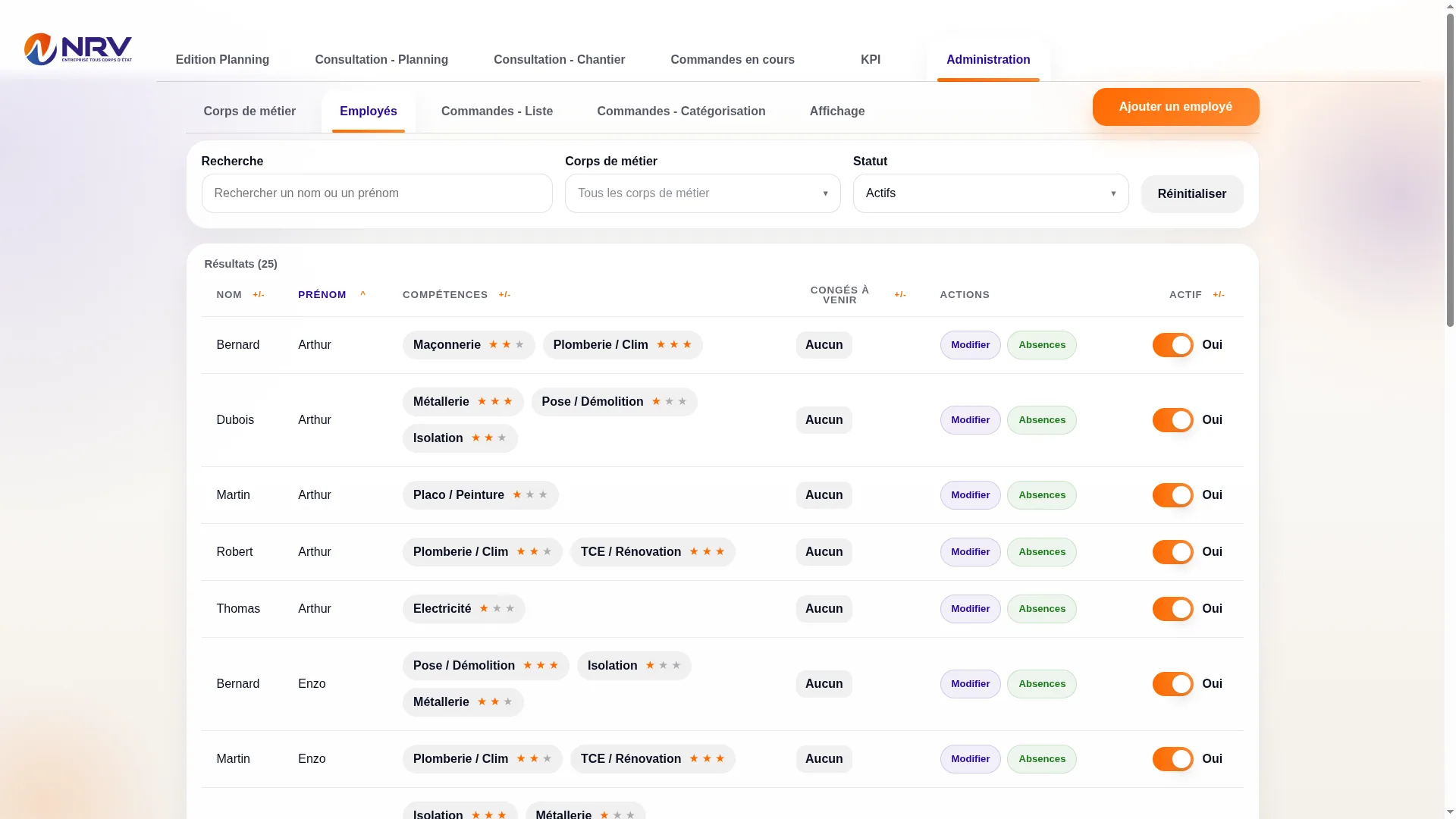This screenshot has width=1456, height=819.
Task: Click Aucun badge for Robert Arthur
Action: point(824,552)
